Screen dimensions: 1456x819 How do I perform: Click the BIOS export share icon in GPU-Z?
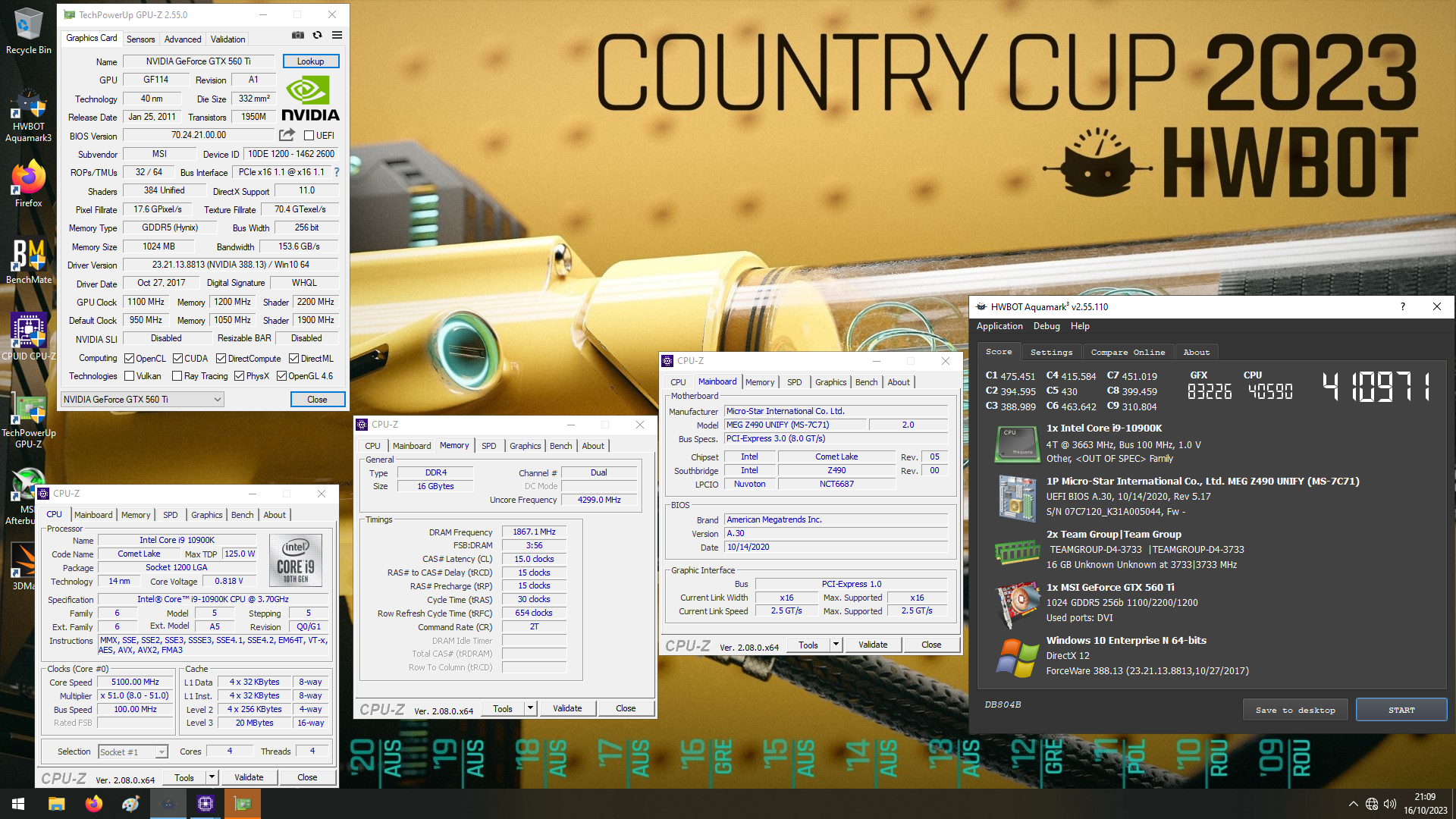[x=287, y=135]
